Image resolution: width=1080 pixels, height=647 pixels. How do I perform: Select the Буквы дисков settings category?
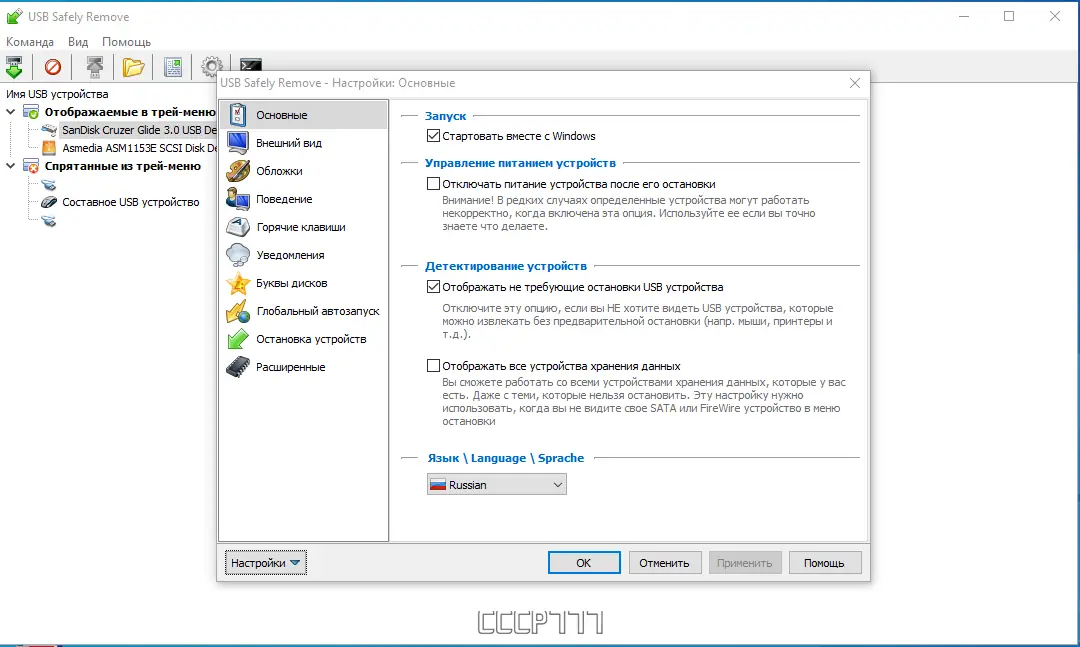[303, 283]
